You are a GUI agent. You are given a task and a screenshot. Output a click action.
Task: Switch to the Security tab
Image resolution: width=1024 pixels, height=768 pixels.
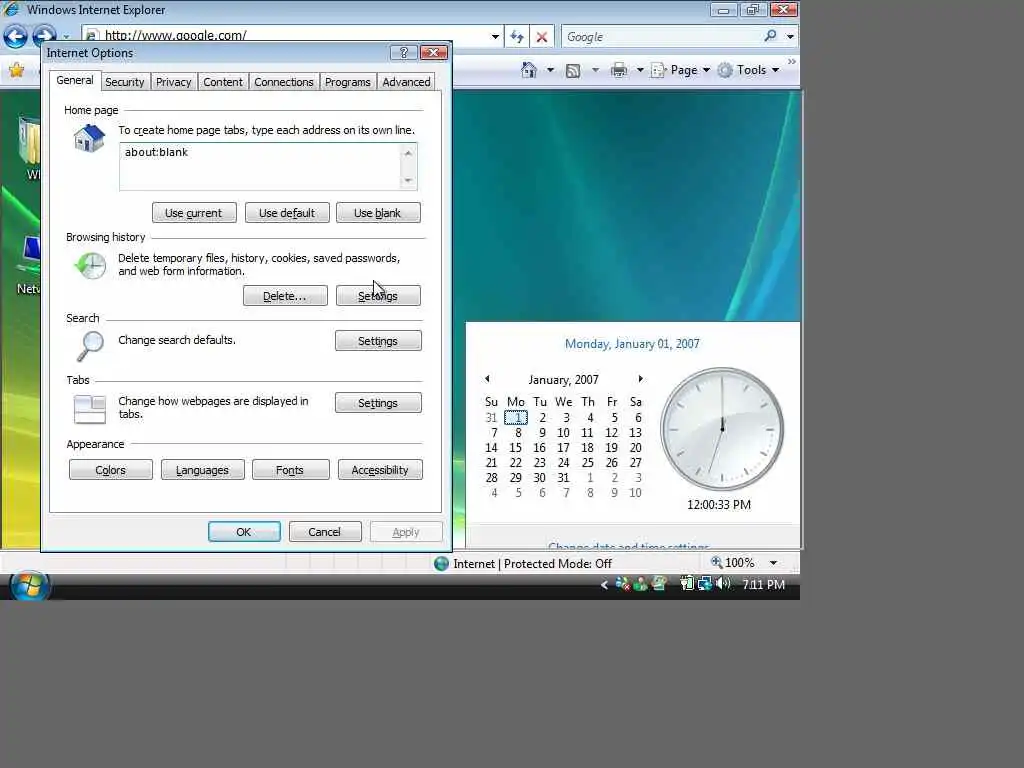click(124, 82)
